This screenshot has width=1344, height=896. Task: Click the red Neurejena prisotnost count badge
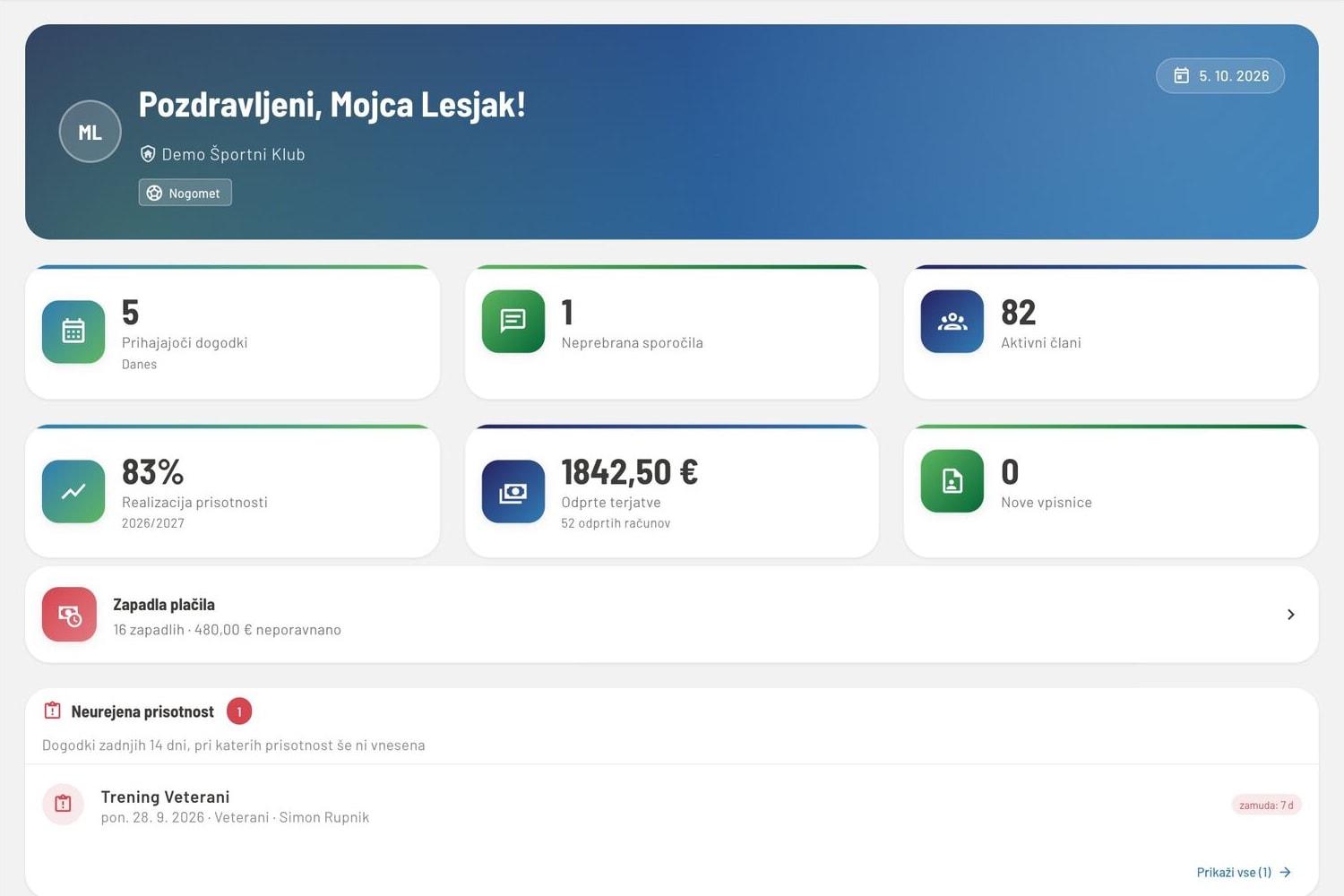239,711
